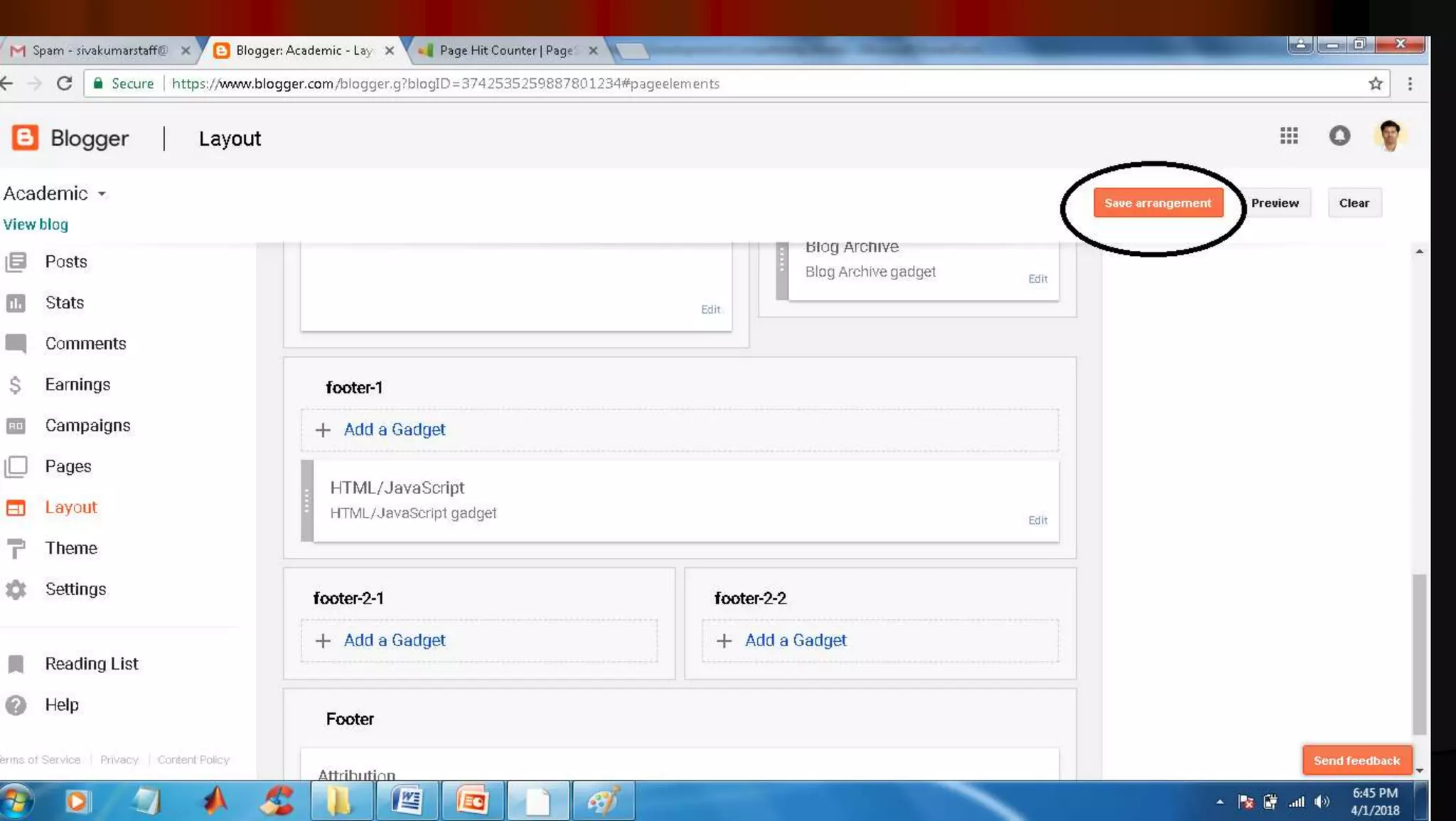This screenshot has width=1456, height=821.
Task: Click the View blog link
Action: click(36, 225)
